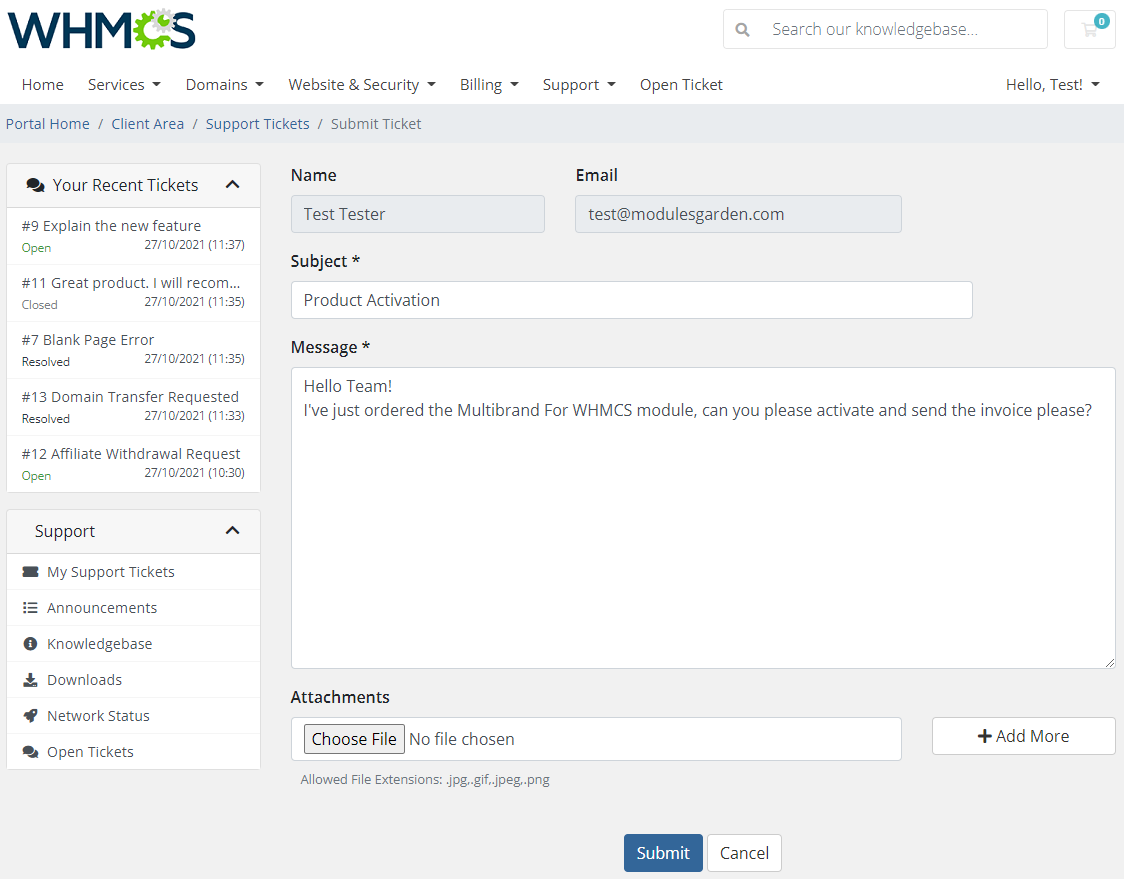
Task: Open ticket #13 Domain Transfer Requested
Action: coord(133,407)
